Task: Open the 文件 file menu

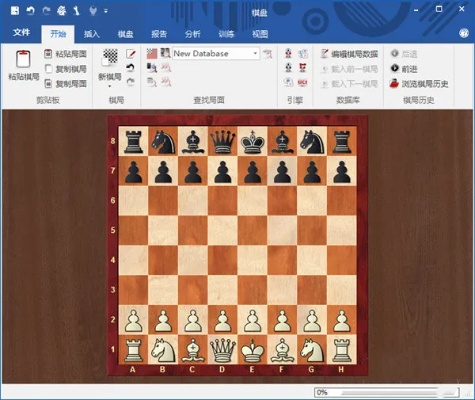Action: 21,33
